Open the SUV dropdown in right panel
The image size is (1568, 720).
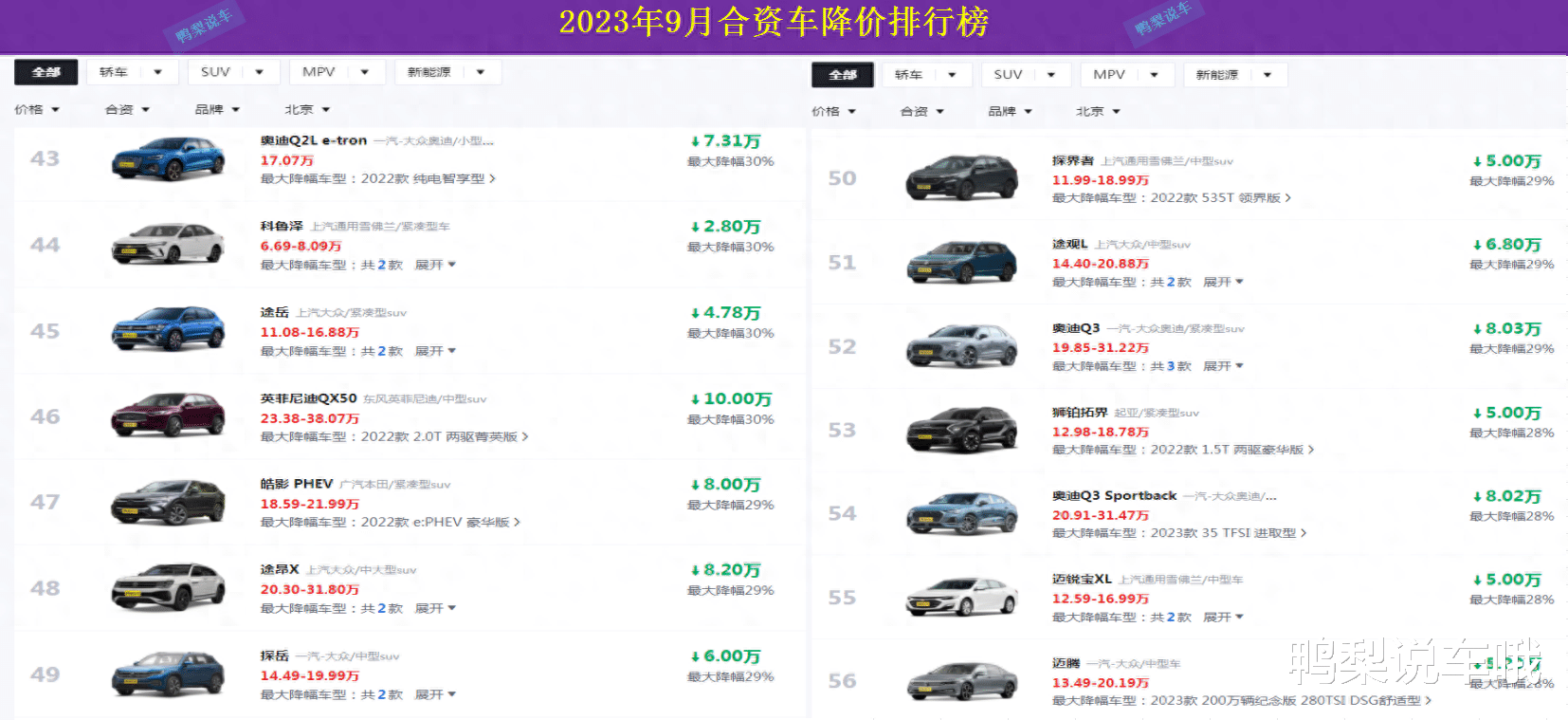click(1026, 75)
